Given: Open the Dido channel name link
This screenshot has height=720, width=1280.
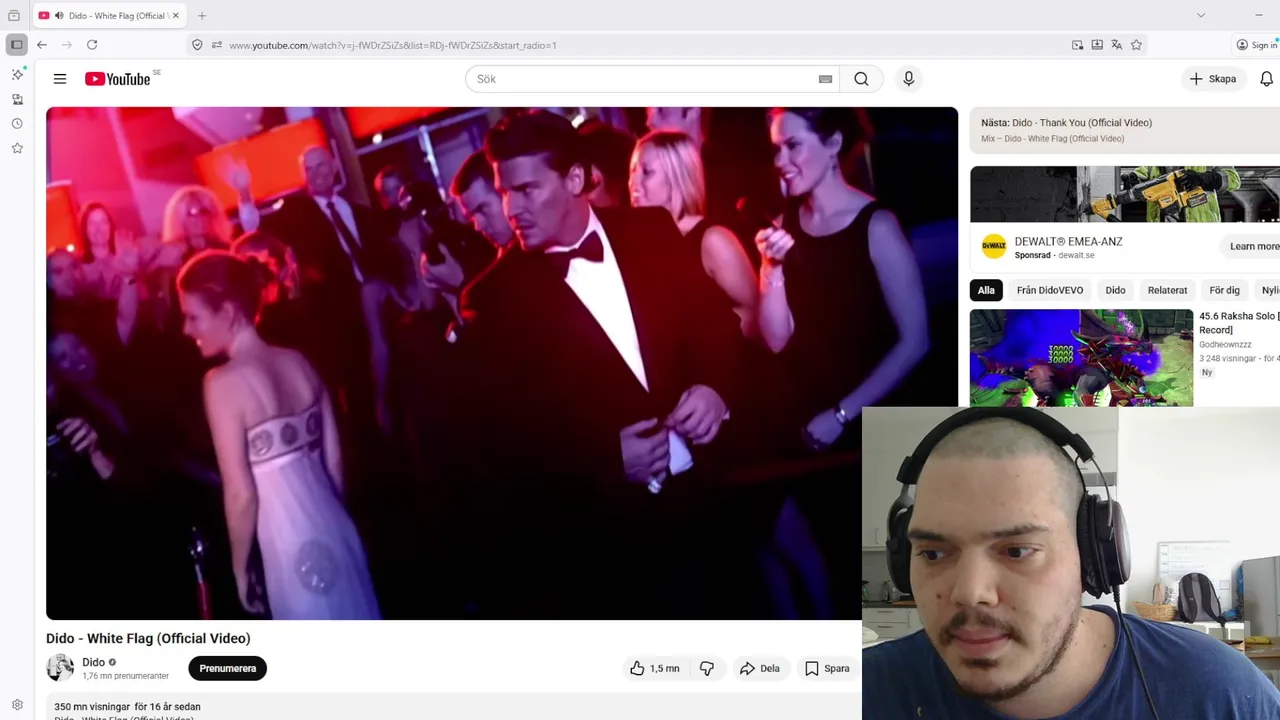Looking at the screenshot, I should tap(93, 662).
